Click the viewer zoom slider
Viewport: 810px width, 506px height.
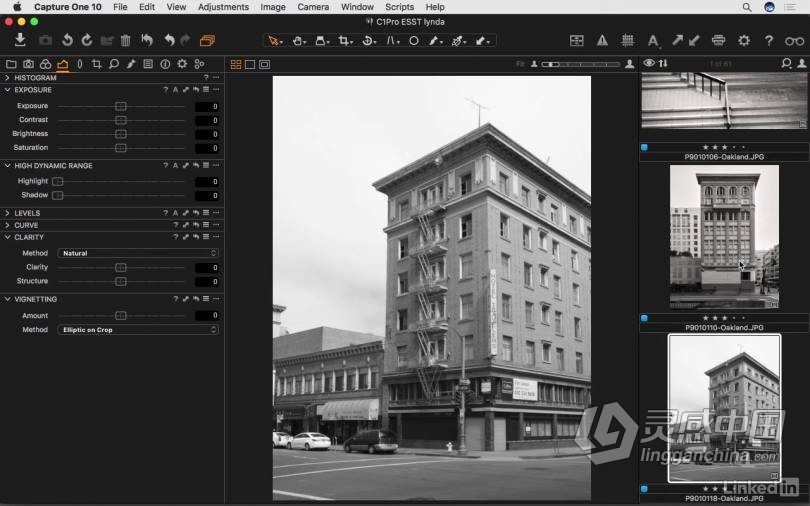pos(581,64)
